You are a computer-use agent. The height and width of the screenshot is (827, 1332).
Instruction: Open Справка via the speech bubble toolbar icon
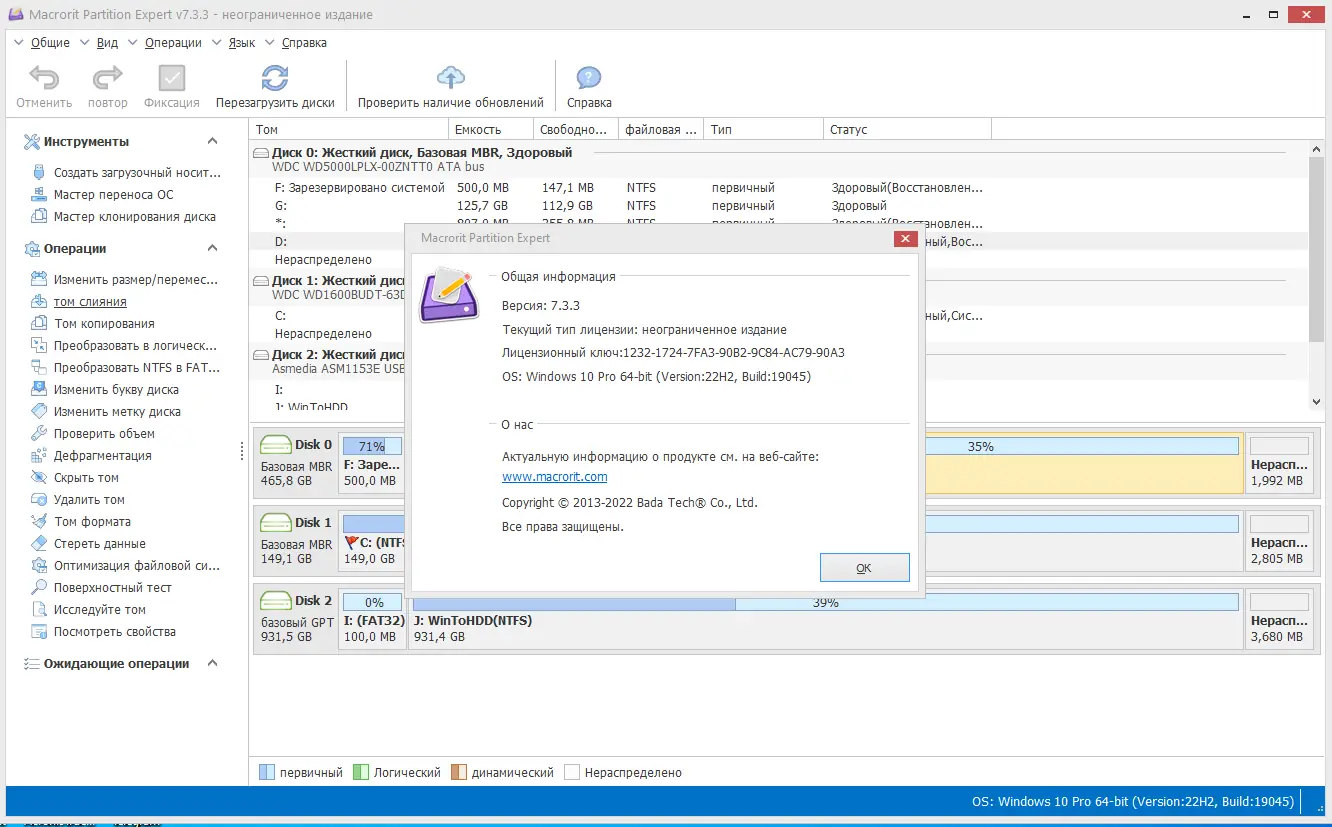[x=588, y=78]
